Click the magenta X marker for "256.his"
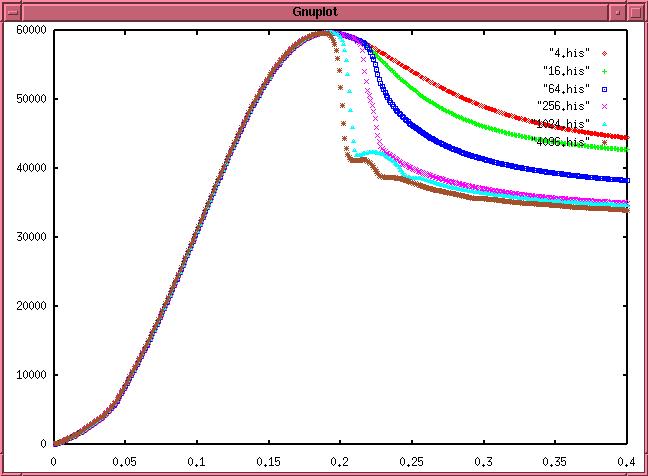The image size is (648, 476). pos(605,106)
